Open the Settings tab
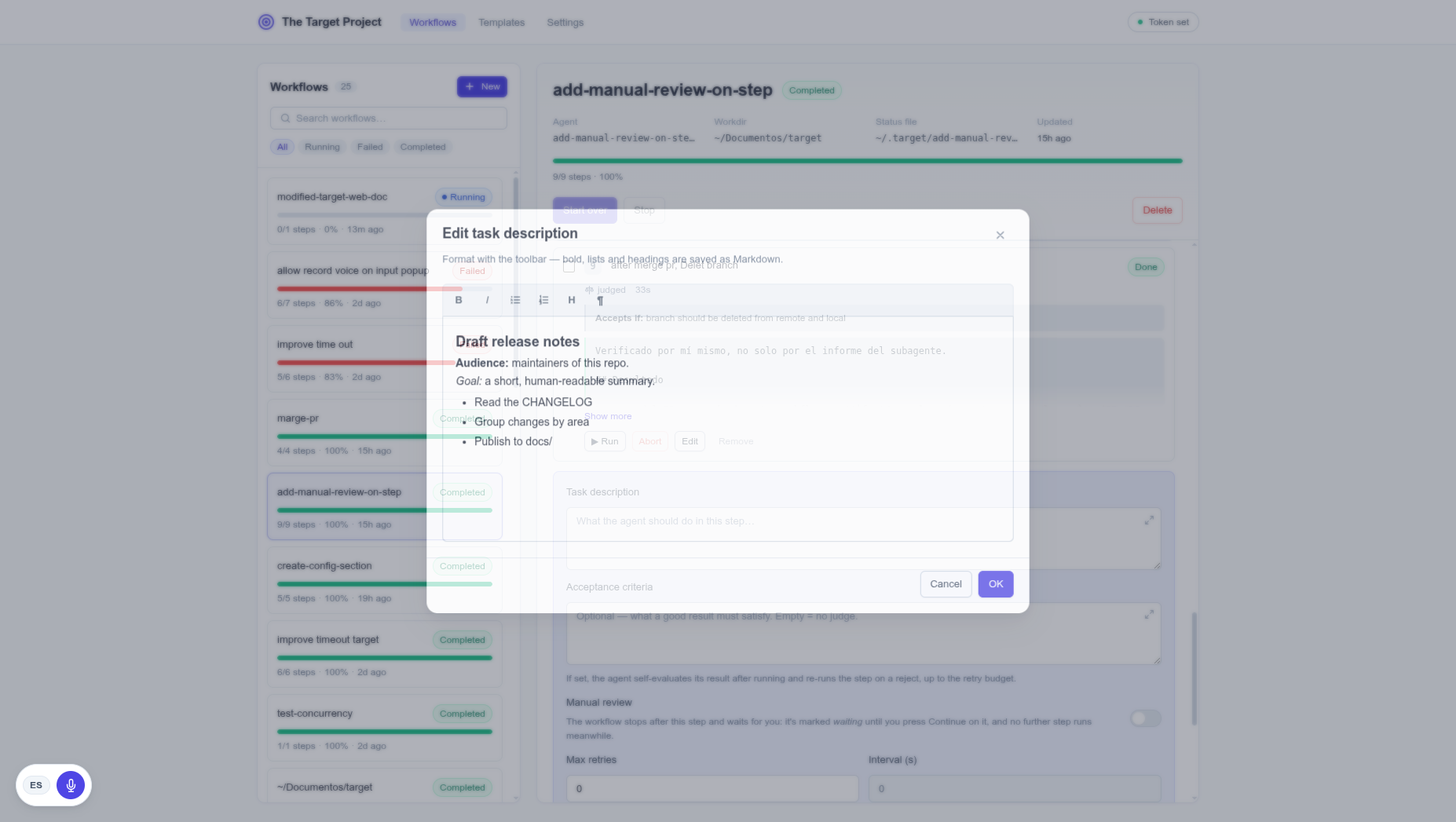1456x822 pixels. point(565,23)
